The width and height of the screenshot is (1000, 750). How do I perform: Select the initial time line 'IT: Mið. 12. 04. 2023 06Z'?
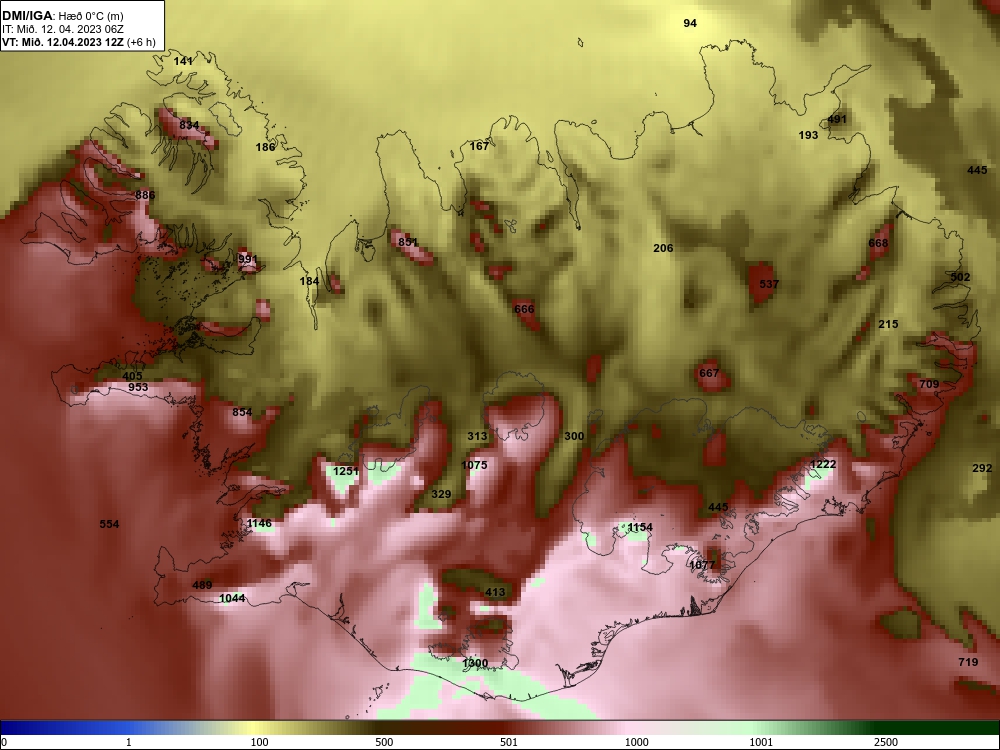coord(62,29)
